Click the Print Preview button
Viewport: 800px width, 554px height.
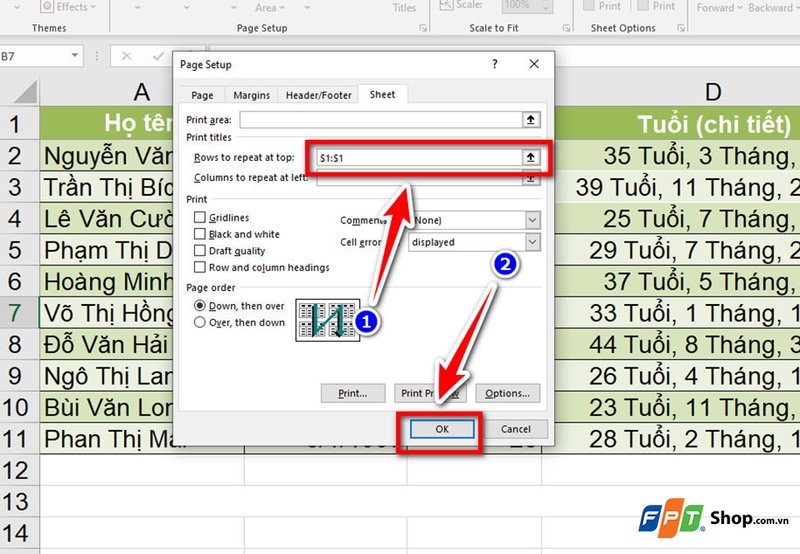(430, 393)
